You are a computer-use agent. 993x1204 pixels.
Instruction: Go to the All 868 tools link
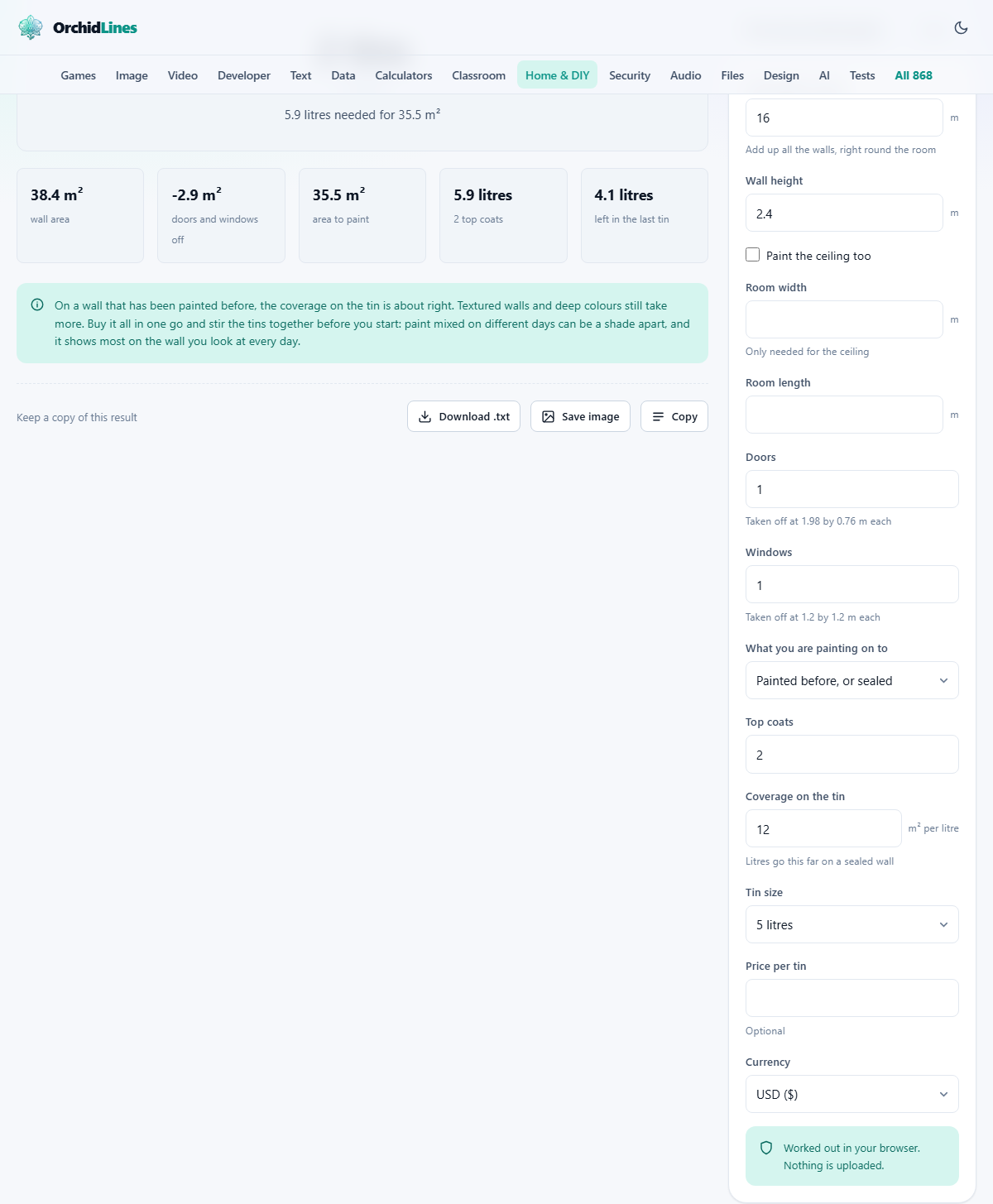914,75
